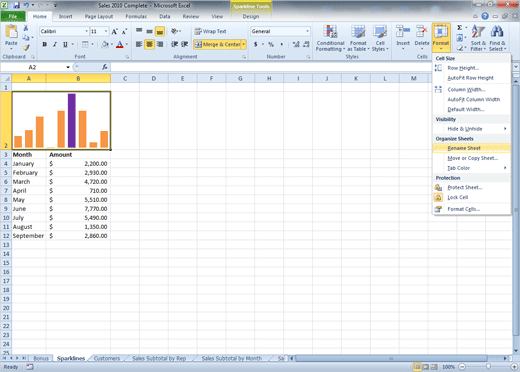Expand the font name Calibri dropdown

[87, 31]
